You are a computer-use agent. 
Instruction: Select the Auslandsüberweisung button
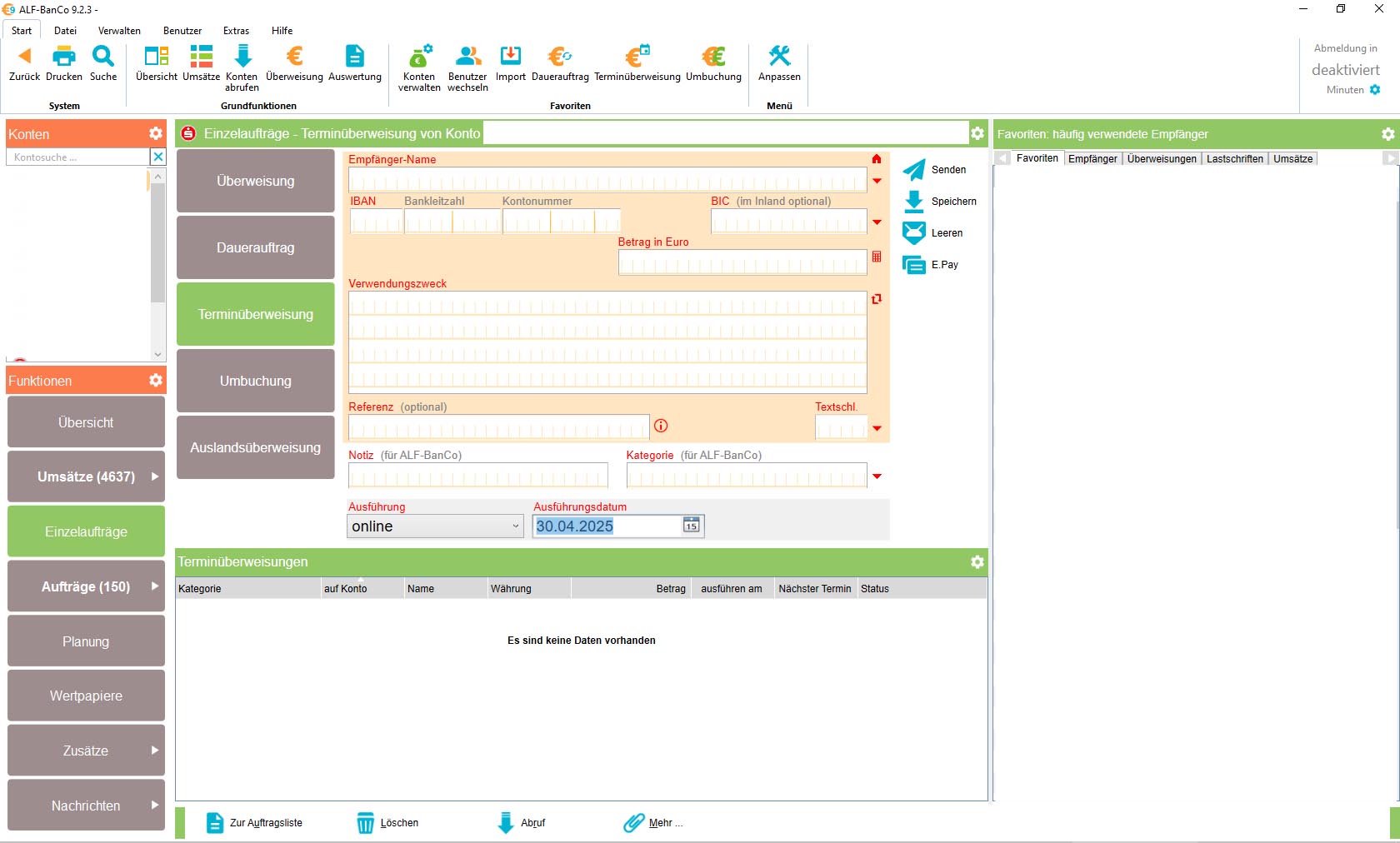(x=255, y=447)
